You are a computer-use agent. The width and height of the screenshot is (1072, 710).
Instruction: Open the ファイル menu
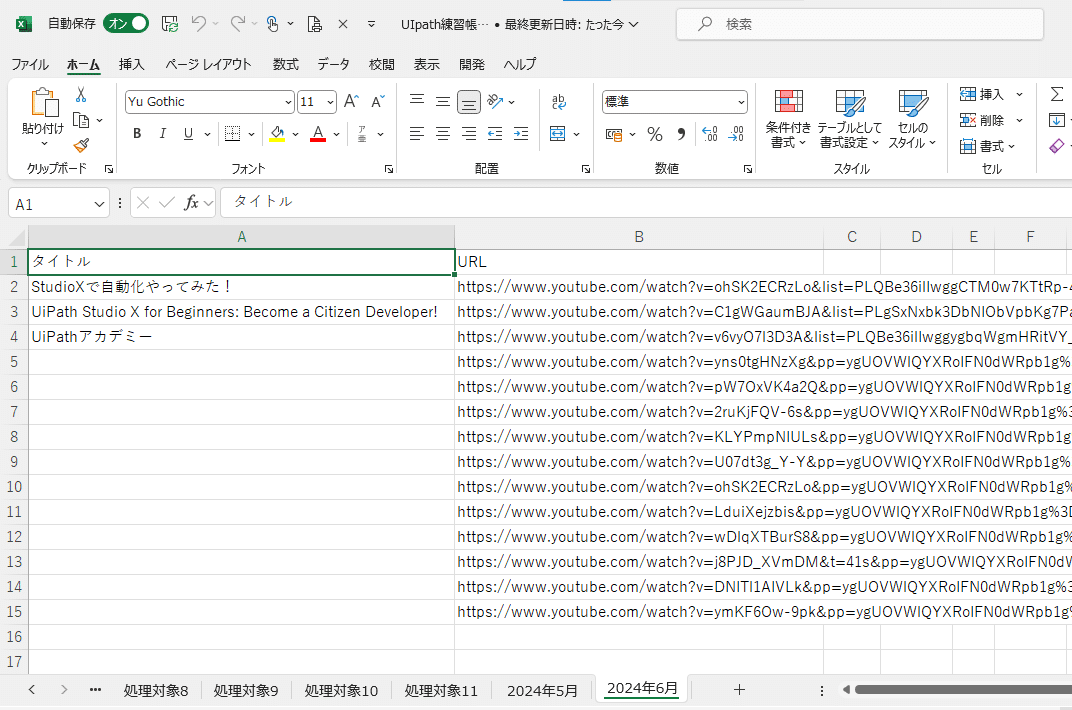pos(29,64)
